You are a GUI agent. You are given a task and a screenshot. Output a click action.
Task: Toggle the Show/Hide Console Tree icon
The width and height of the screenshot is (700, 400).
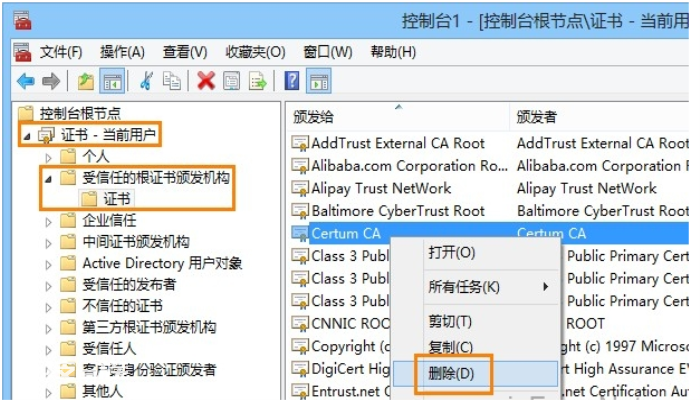112,81
